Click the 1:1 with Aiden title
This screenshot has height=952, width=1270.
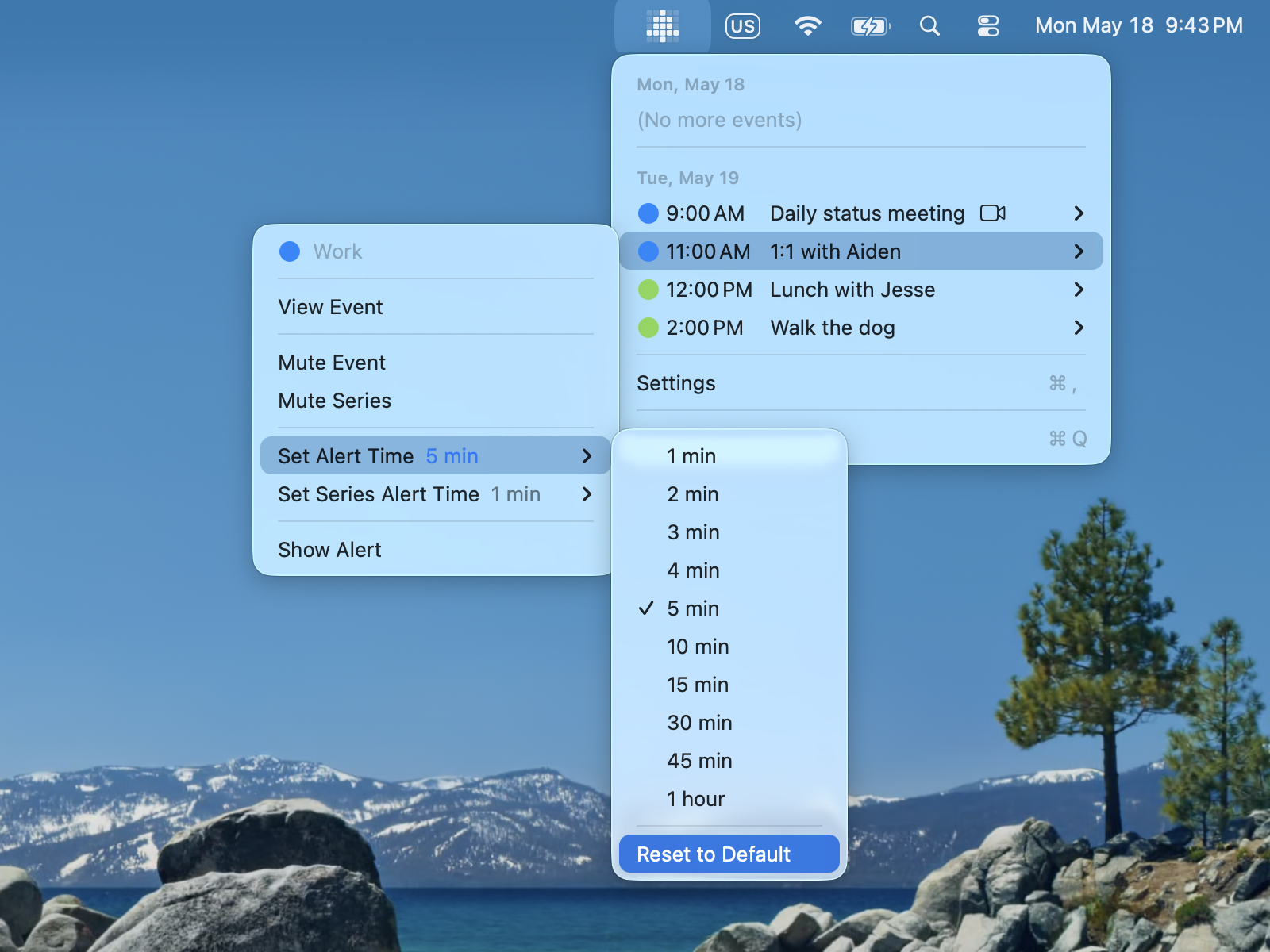(x=835, y=251)
